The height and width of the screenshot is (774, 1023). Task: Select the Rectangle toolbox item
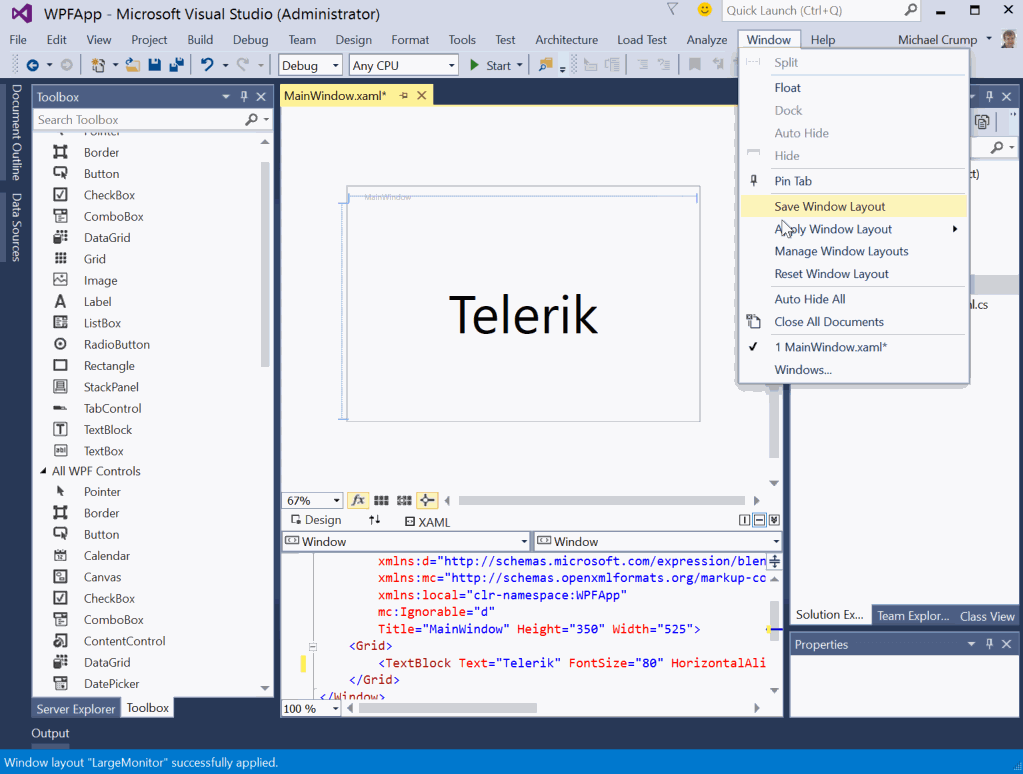coord(109,366)
